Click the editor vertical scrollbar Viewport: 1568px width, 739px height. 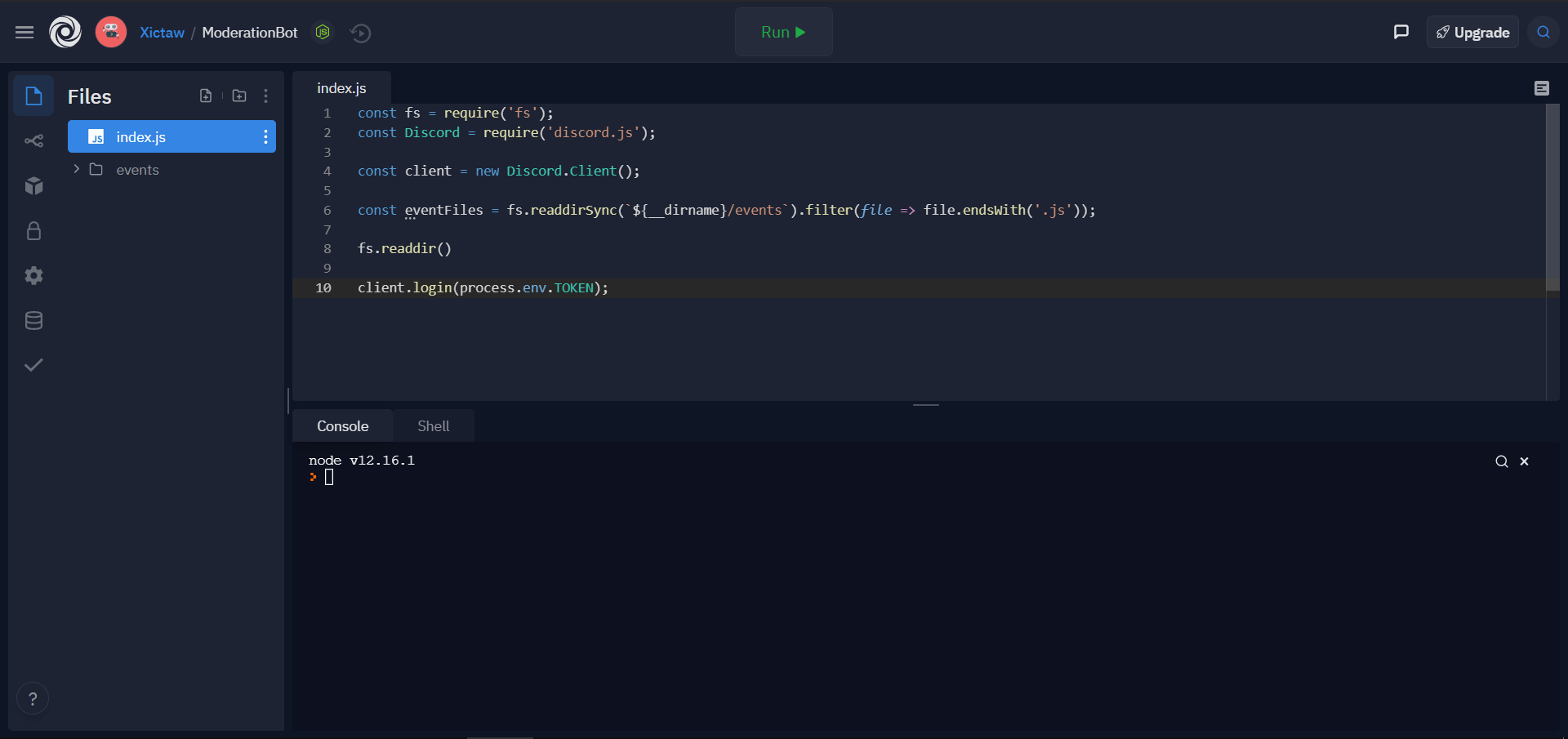[x=1552, y=198]
